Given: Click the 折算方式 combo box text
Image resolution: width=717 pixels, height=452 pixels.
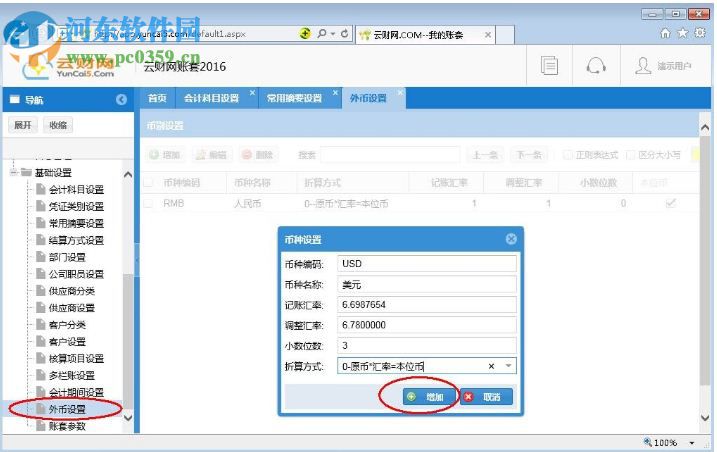Looking at the screenshot, I should 383,366.
